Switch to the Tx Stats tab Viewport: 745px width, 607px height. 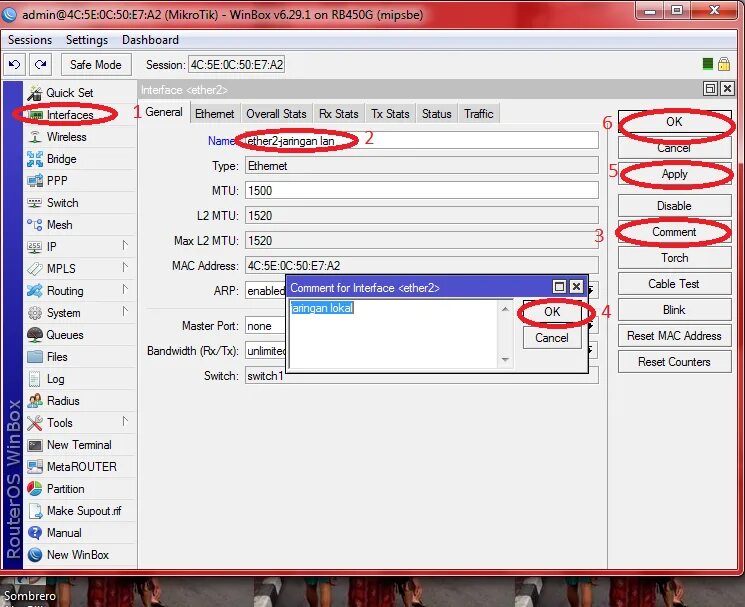point(391,114)
